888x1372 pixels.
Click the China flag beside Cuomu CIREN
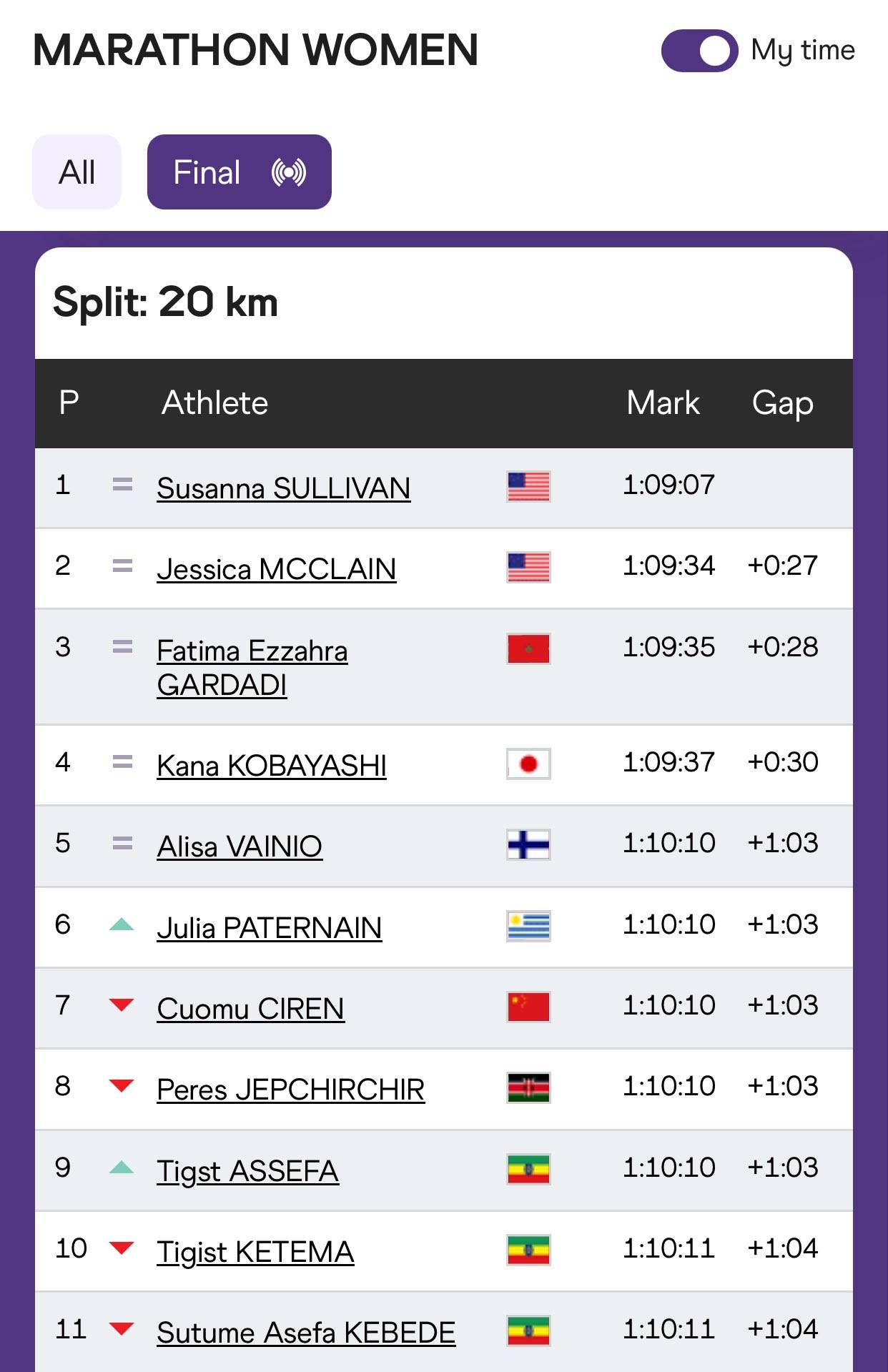(528, 1007)
